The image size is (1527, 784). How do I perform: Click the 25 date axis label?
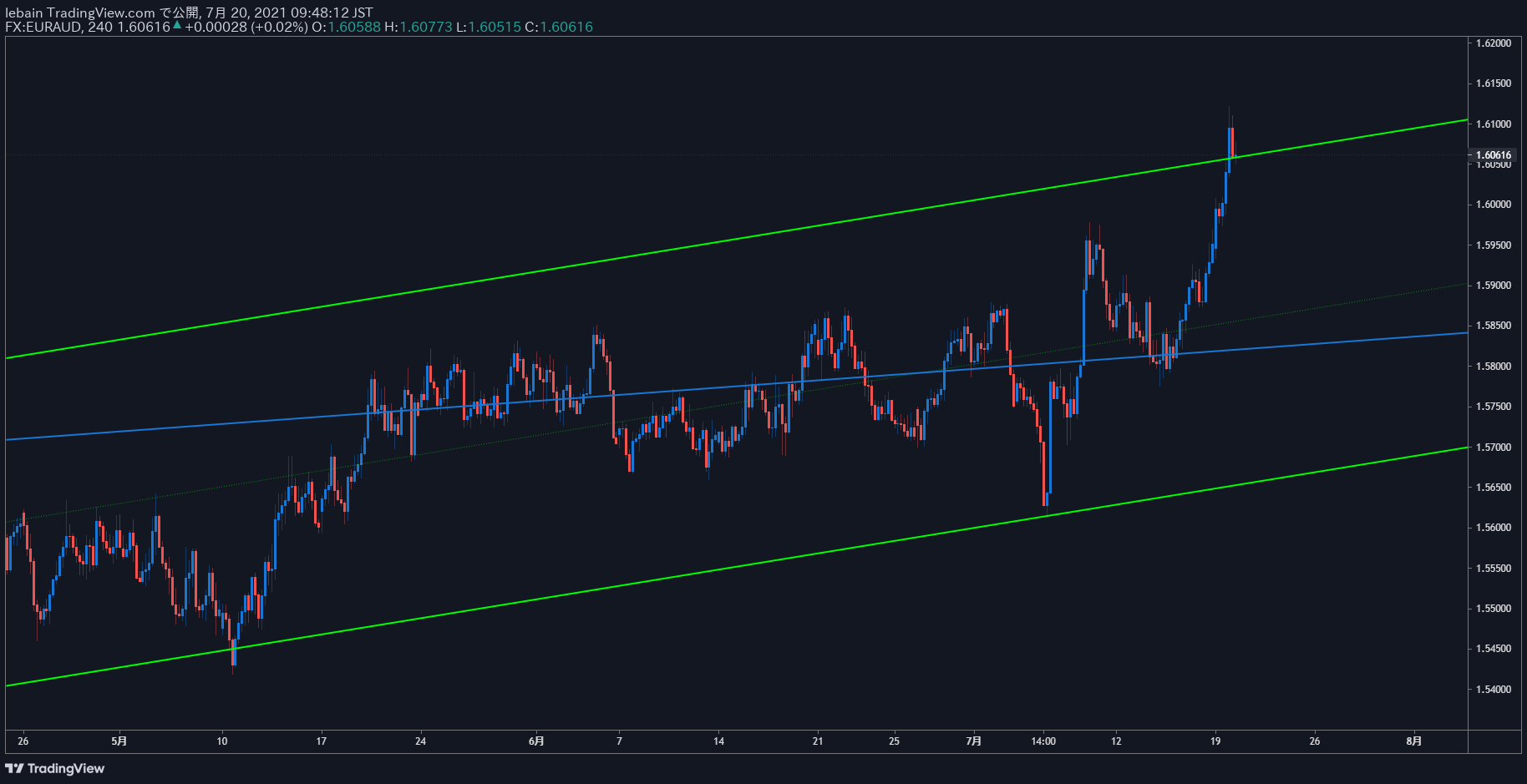point(895,741)
